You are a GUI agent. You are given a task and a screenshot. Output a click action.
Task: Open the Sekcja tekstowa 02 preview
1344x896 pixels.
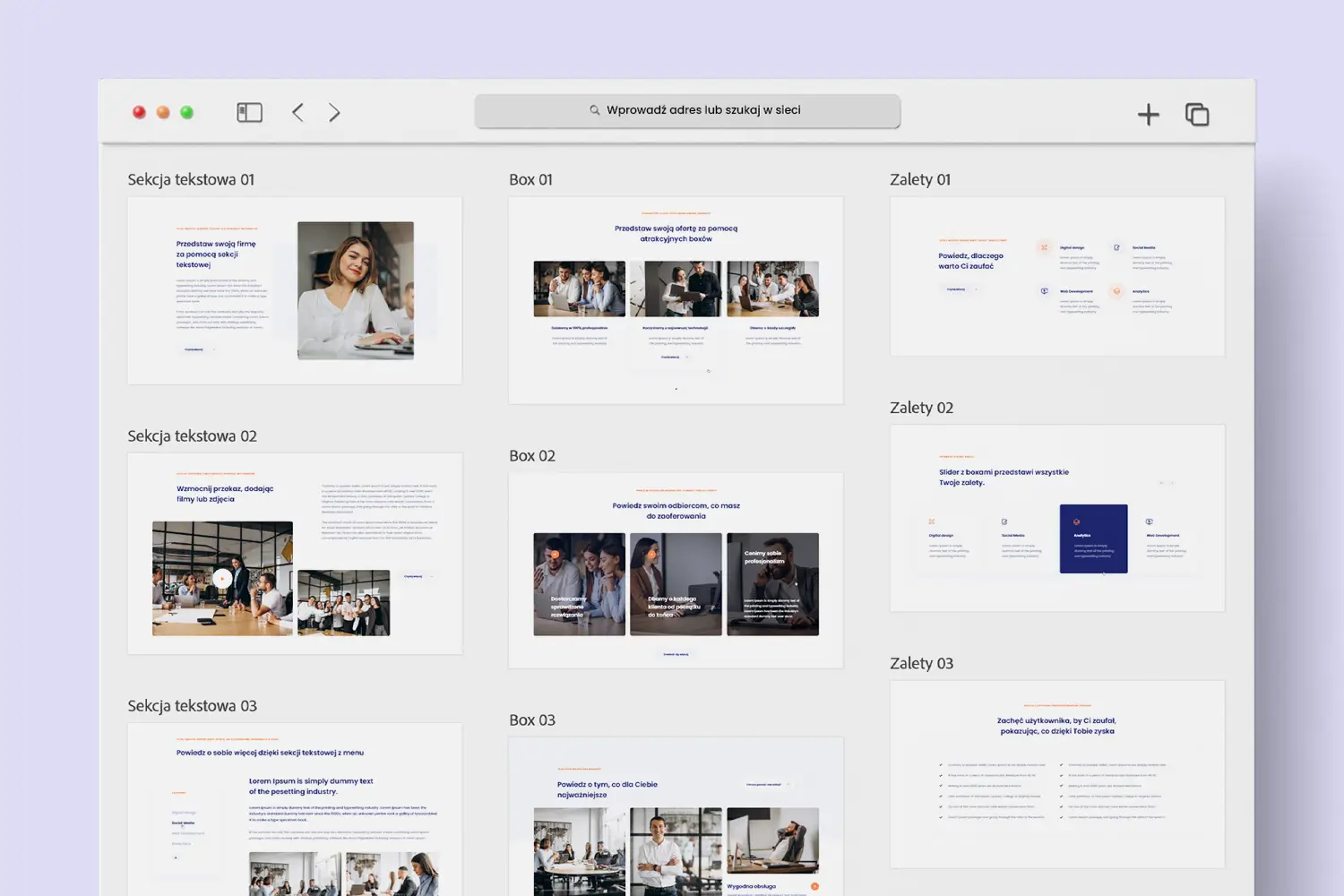pyautogui.click(x=295, y=553)
